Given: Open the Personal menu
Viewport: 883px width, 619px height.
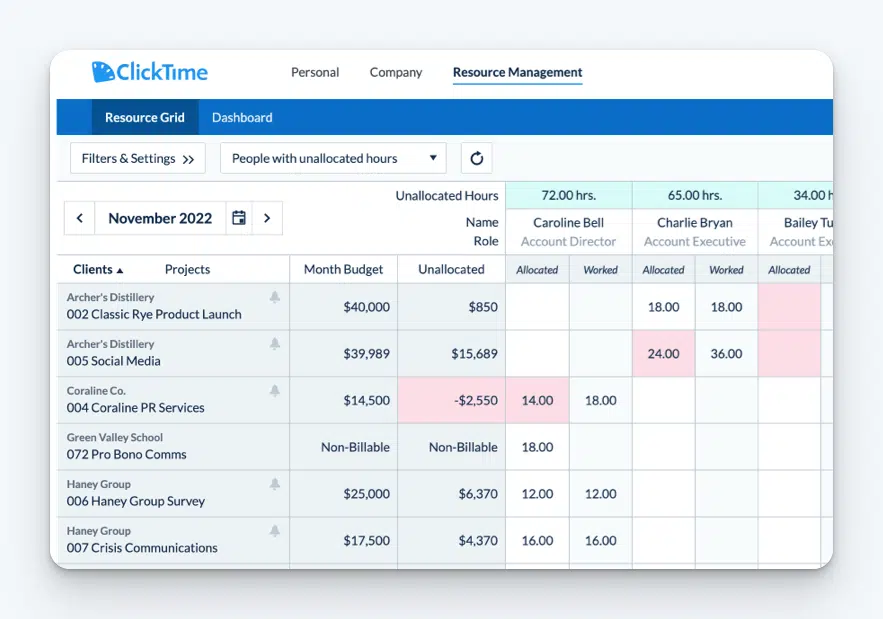Looking at the screenshot, I should click(x=315, y=72).
